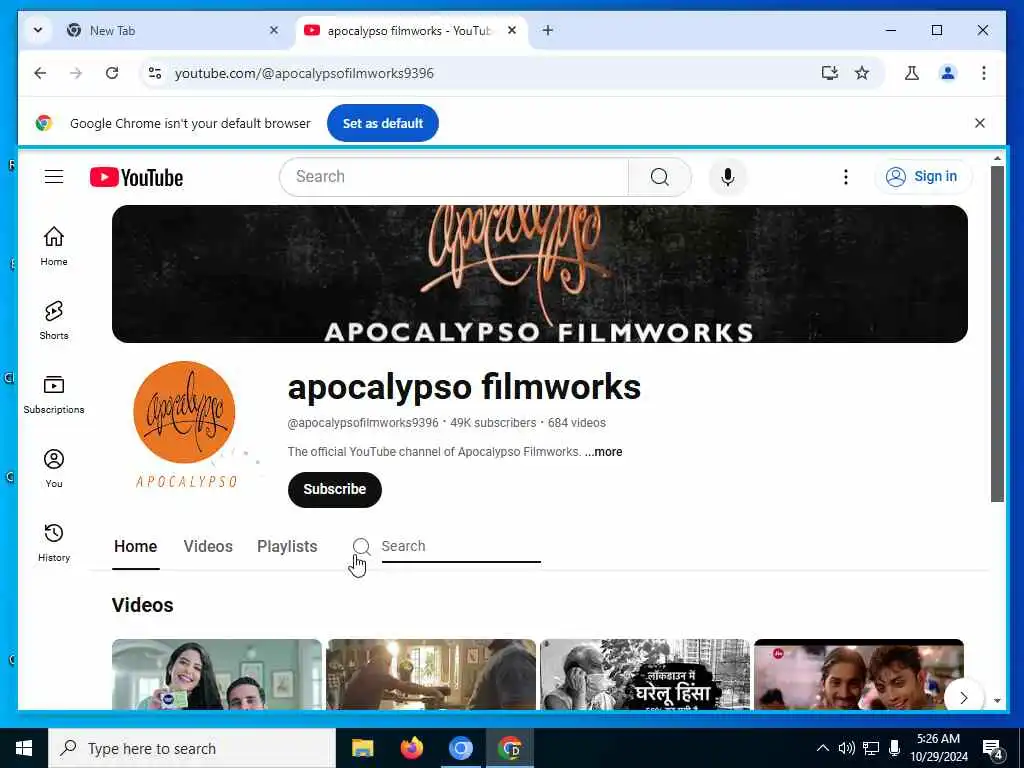Select the channel Home tab
The height and width of the screenshot is (768, 1024).
coord(135,547)
